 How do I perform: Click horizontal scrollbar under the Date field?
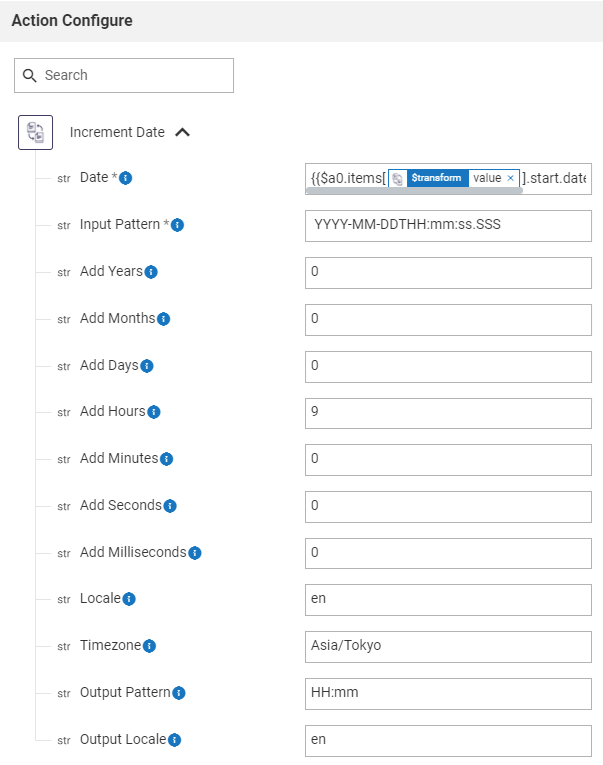[x=414, y=191]
